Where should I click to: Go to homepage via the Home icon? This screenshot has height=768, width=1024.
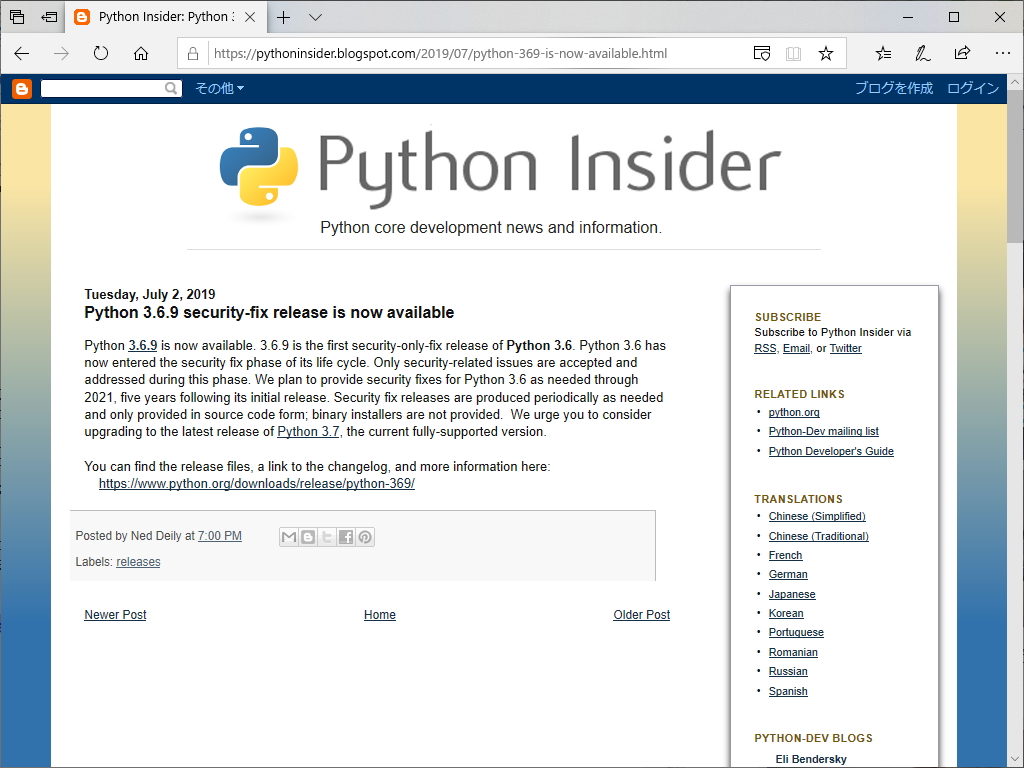point(140,52)
